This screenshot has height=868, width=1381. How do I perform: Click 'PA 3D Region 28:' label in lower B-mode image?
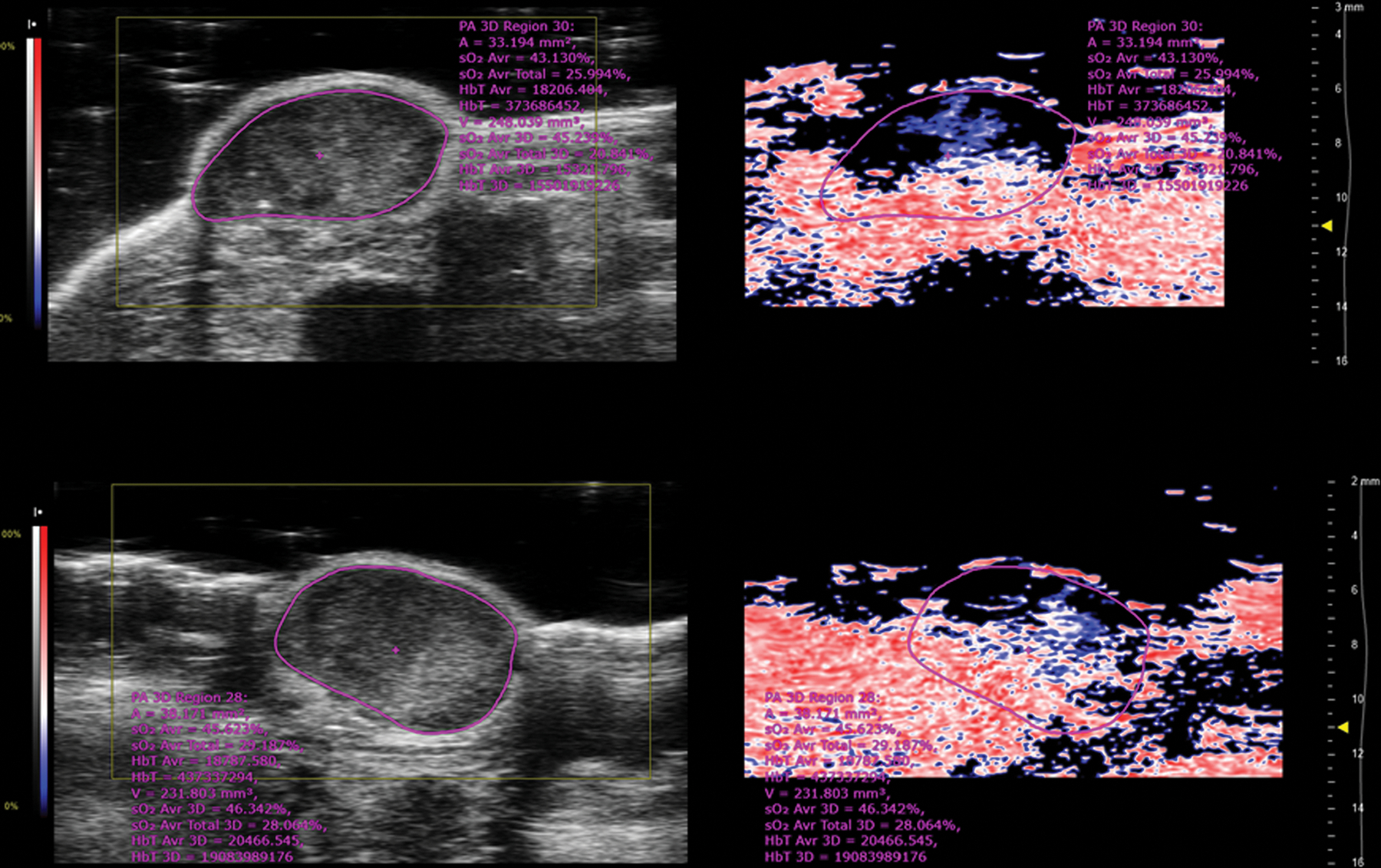pyautogui.click(x=189, y=697)
